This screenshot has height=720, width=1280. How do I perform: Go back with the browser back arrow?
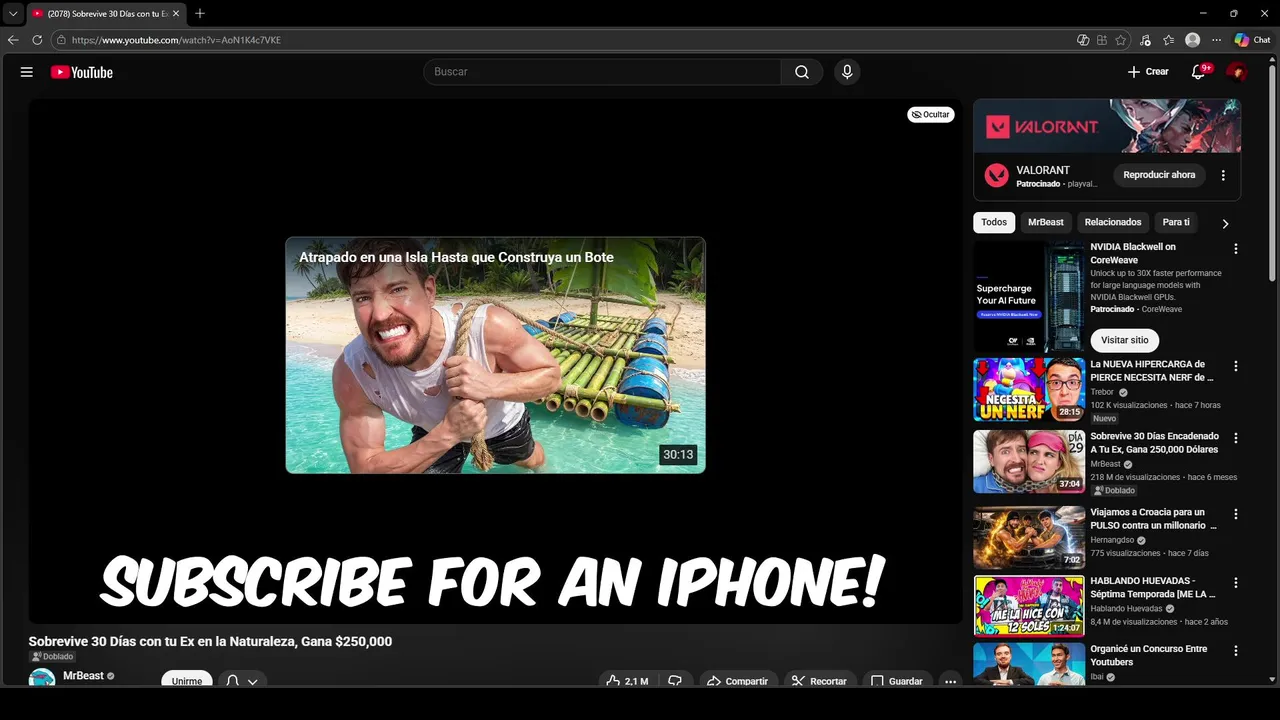click(13, 40)
